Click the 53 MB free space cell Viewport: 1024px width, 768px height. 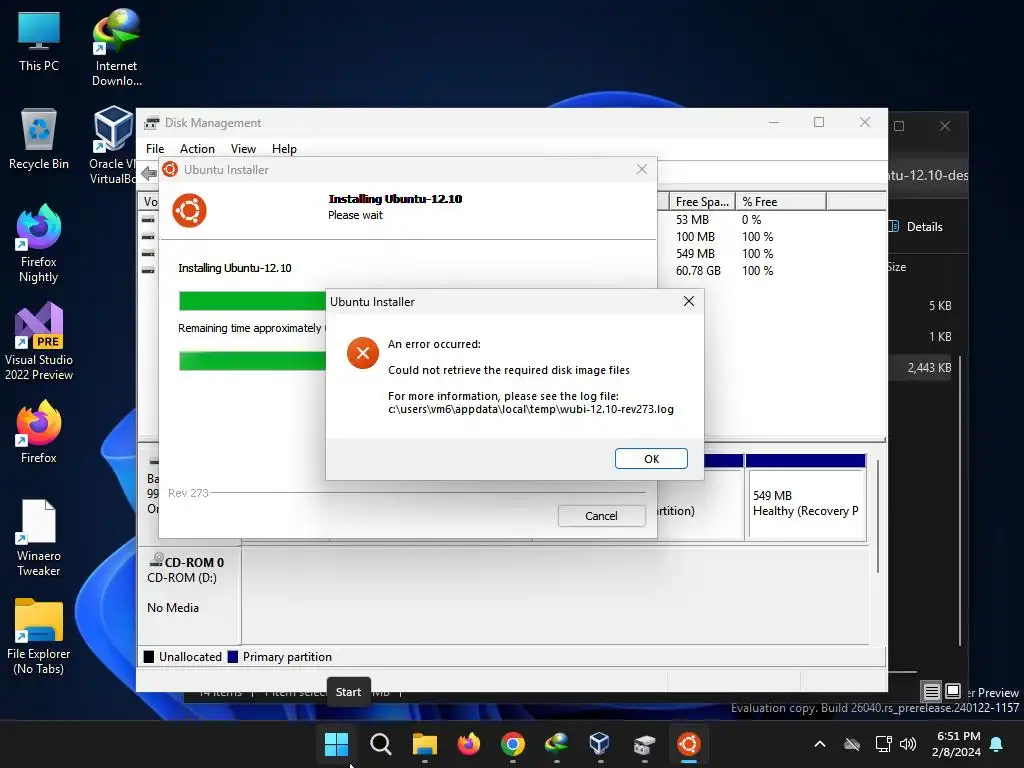tap(692, 219)
